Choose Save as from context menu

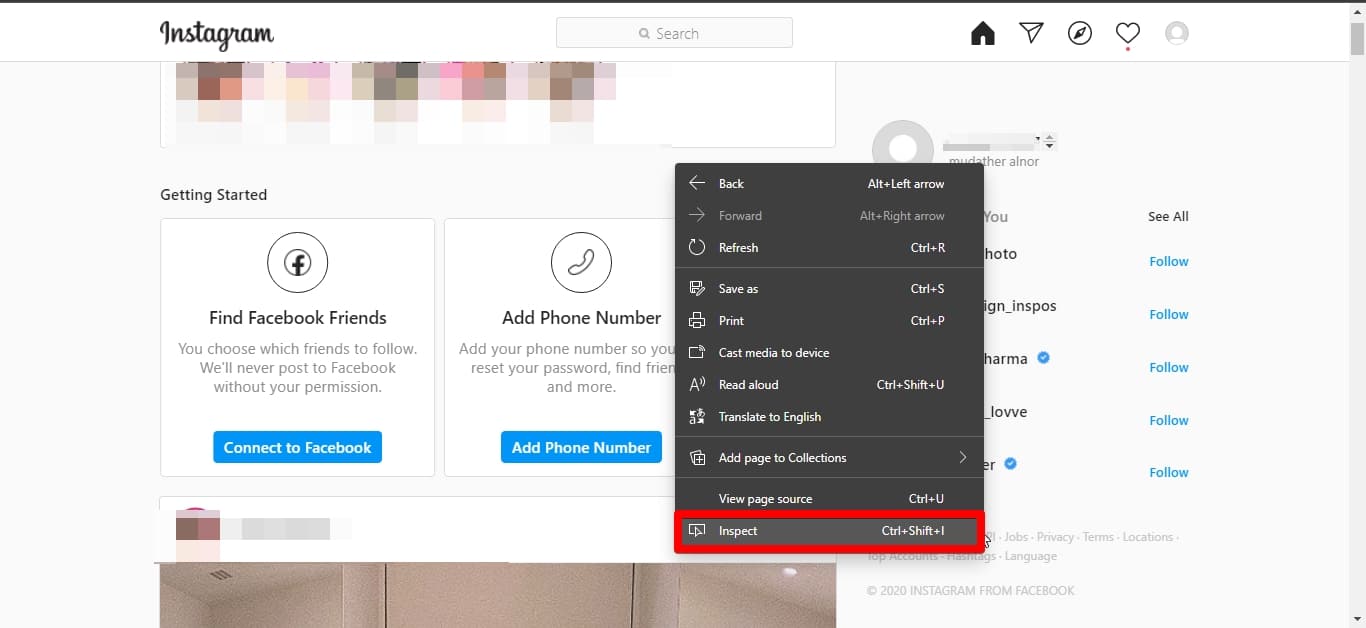pos(830,288)
